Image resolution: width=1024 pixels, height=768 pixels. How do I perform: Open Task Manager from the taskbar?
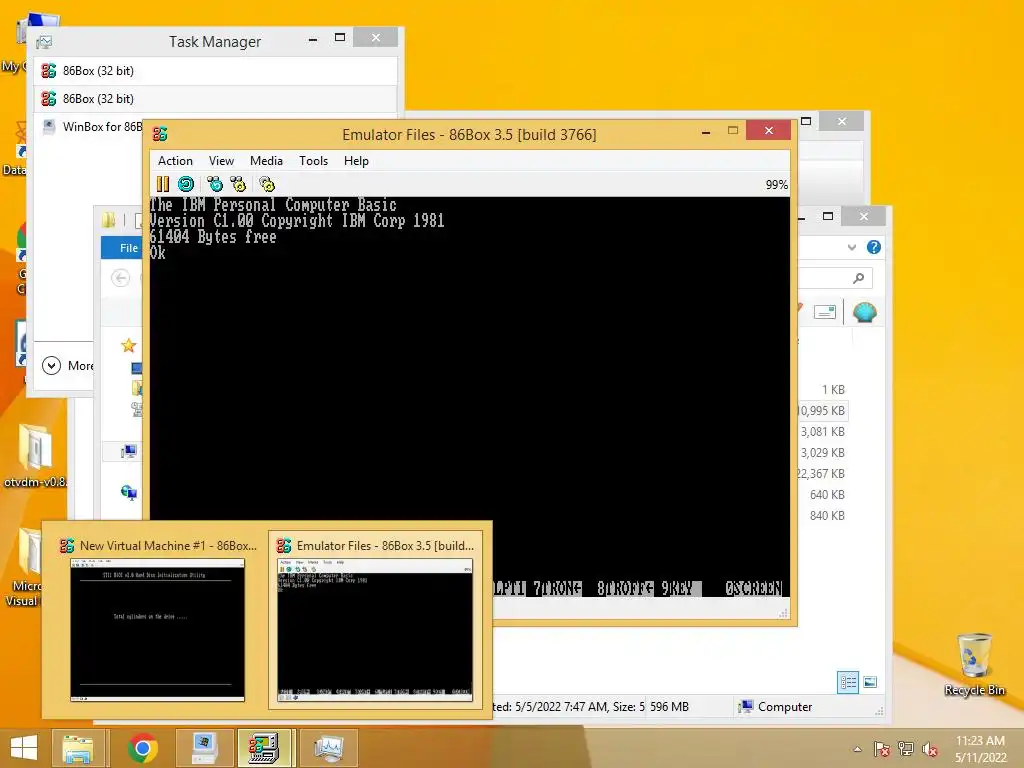pos(328,748)
